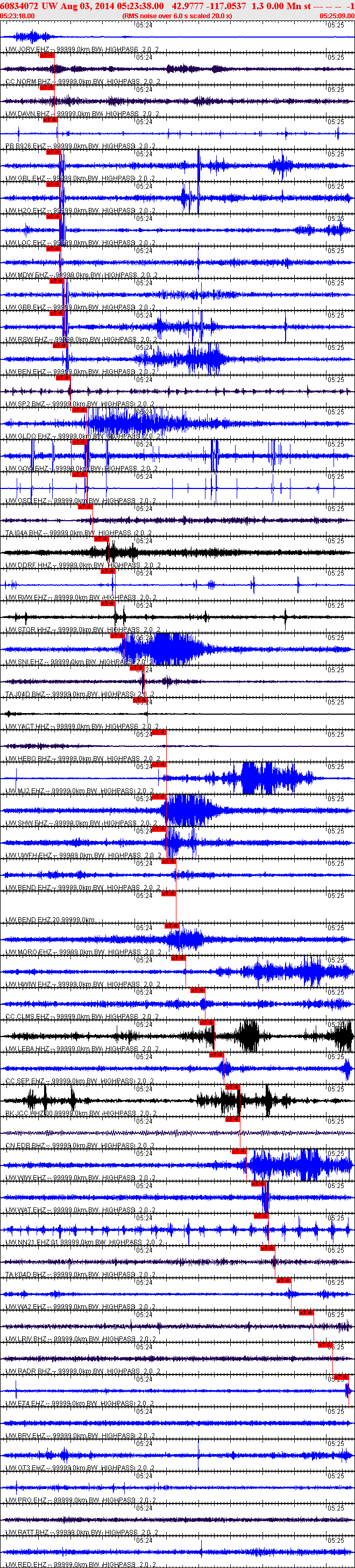355x1568 pixels.
Task: Select the UW.MJ2.EHZ station label
Action: pos(25,792)
